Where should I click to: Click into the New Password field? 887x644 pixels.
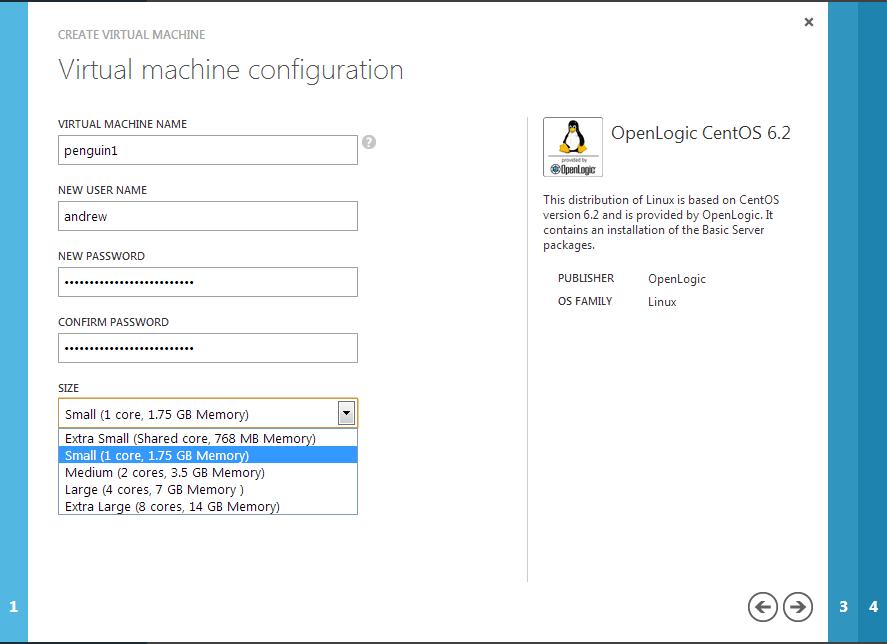[207, 282]
